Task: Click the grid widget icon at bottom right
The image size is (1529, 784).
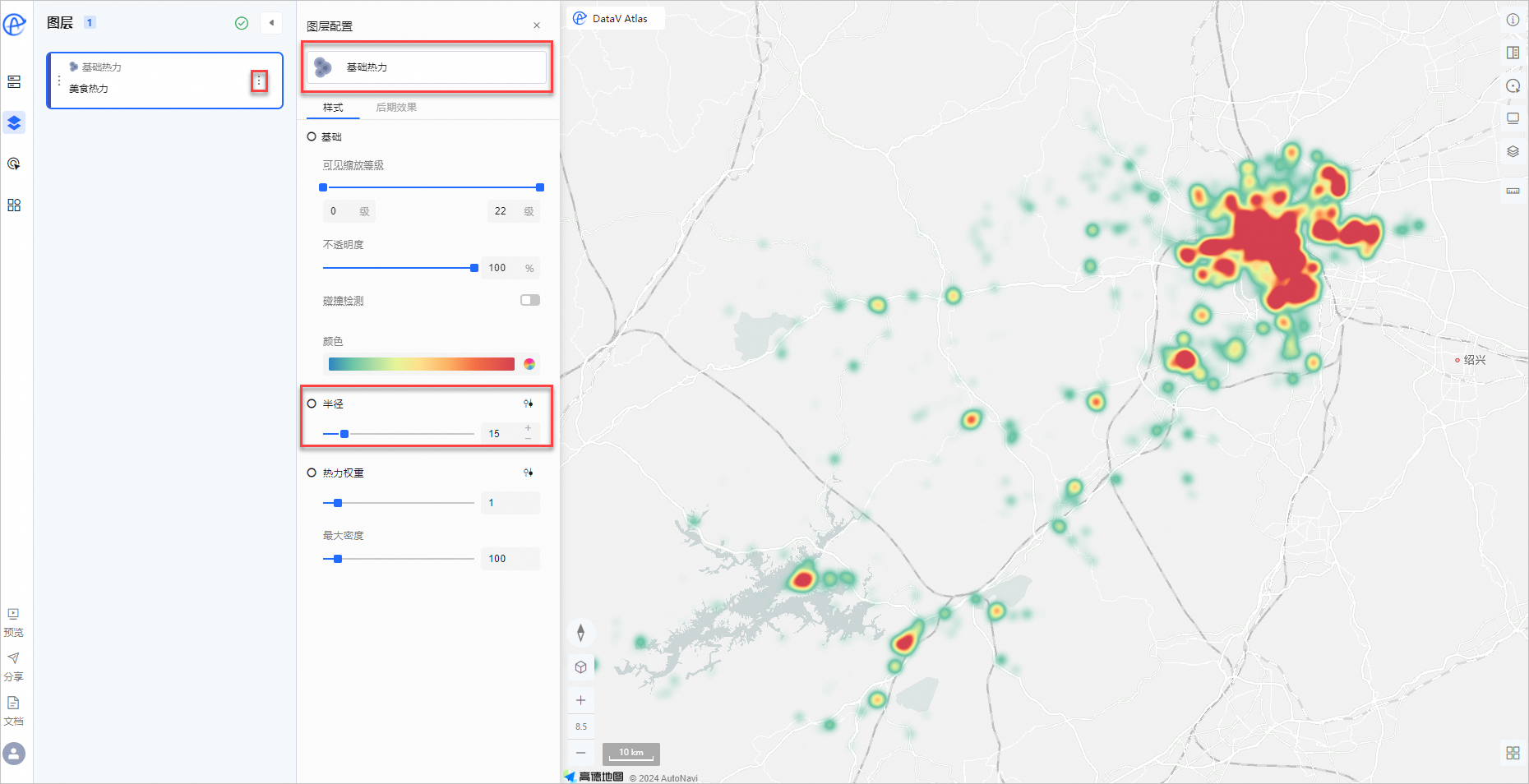Action: click(x=1513, y=753)
